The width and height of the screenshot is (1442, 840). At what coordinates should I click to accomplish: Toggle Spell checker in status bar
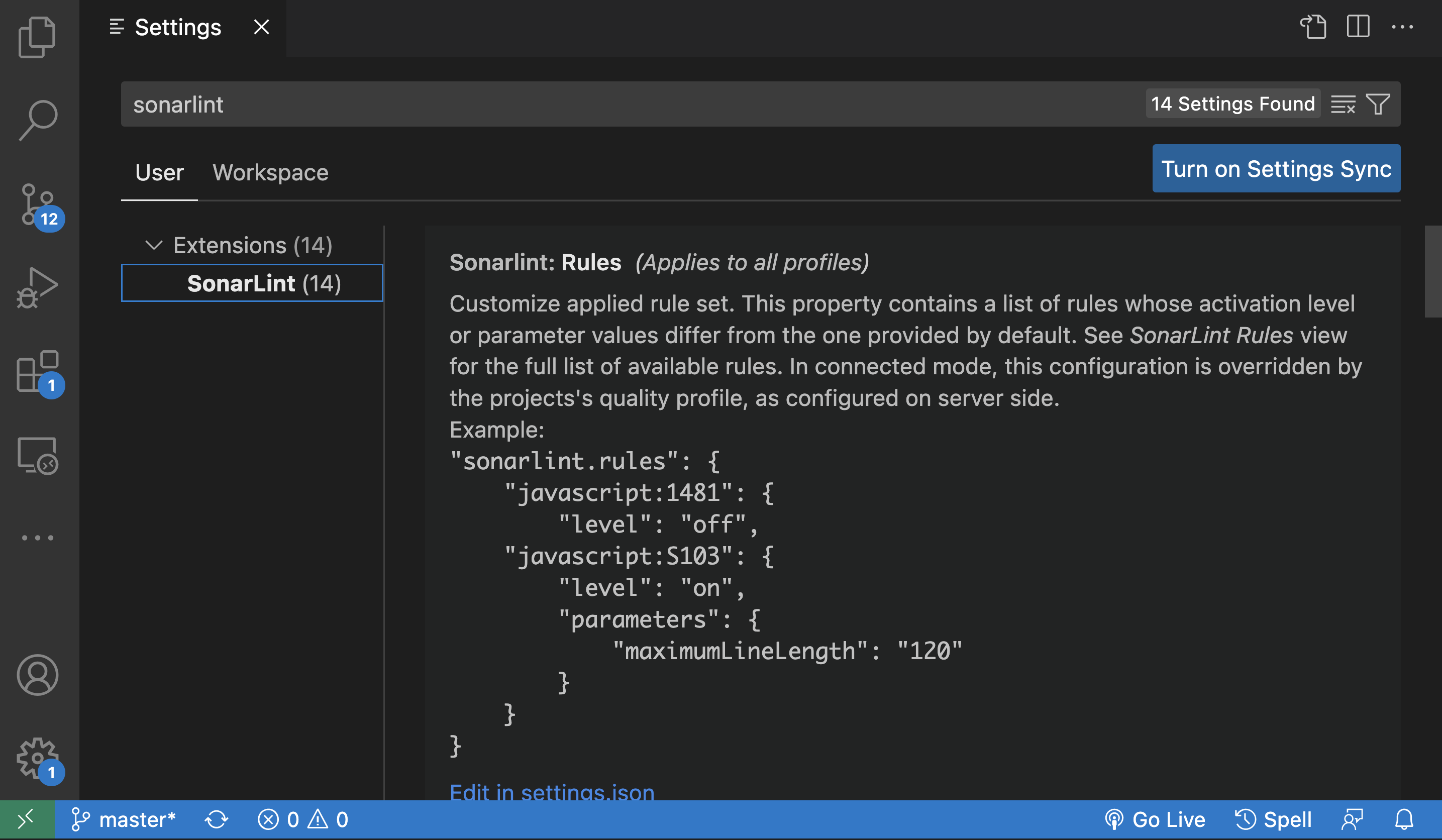[x=1273, y=819]
